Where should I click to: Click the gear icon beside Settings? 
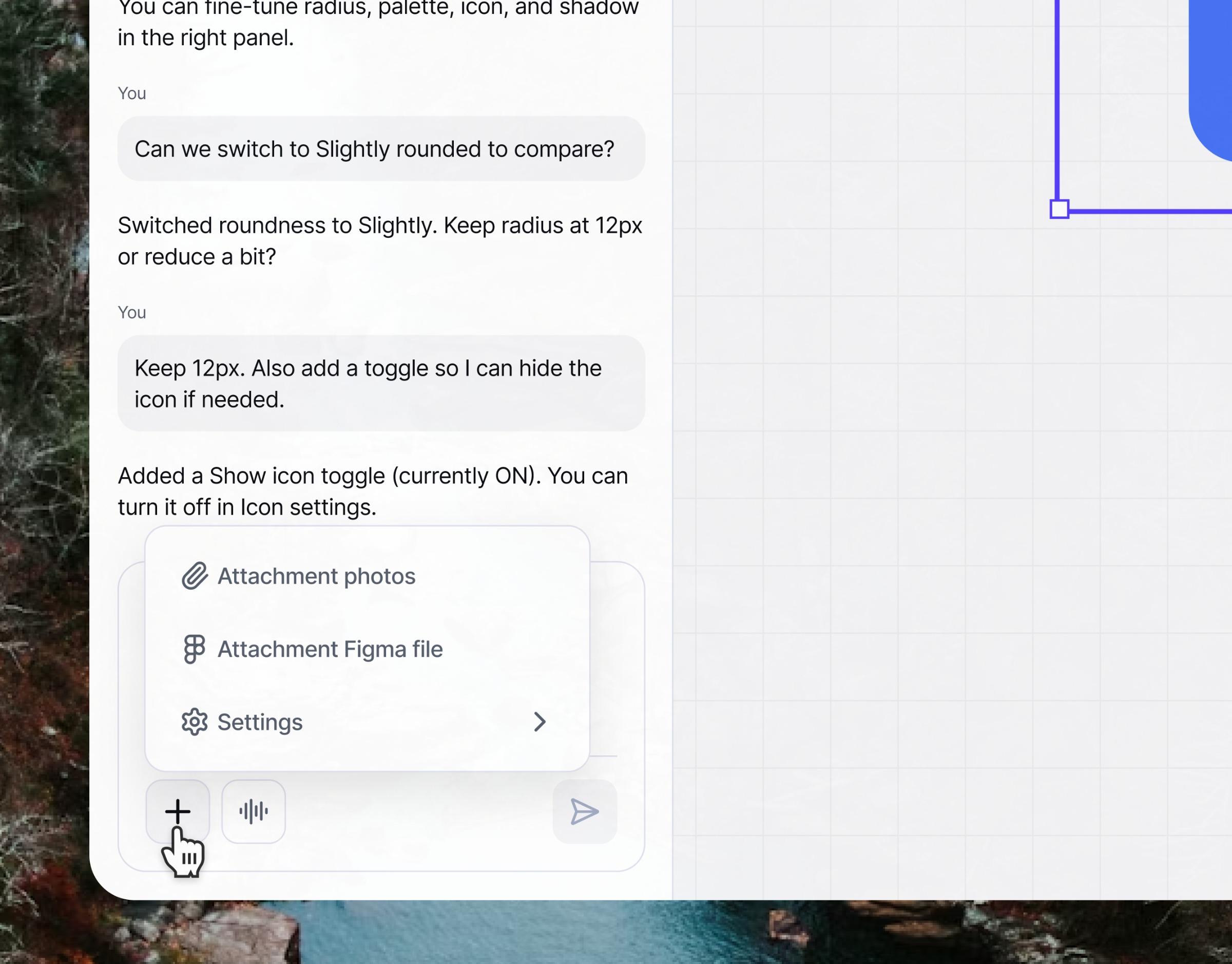tap(195, 722)
